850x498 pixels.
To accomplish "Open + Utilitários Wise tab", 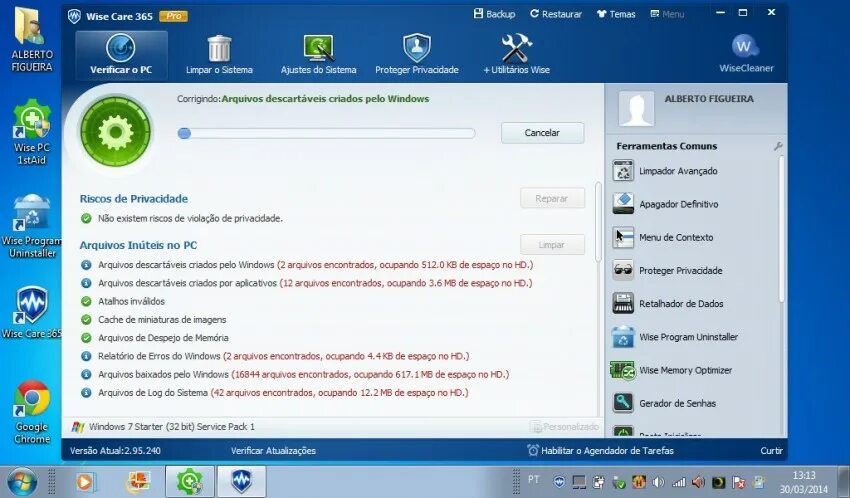I will (x=516, y=55).
